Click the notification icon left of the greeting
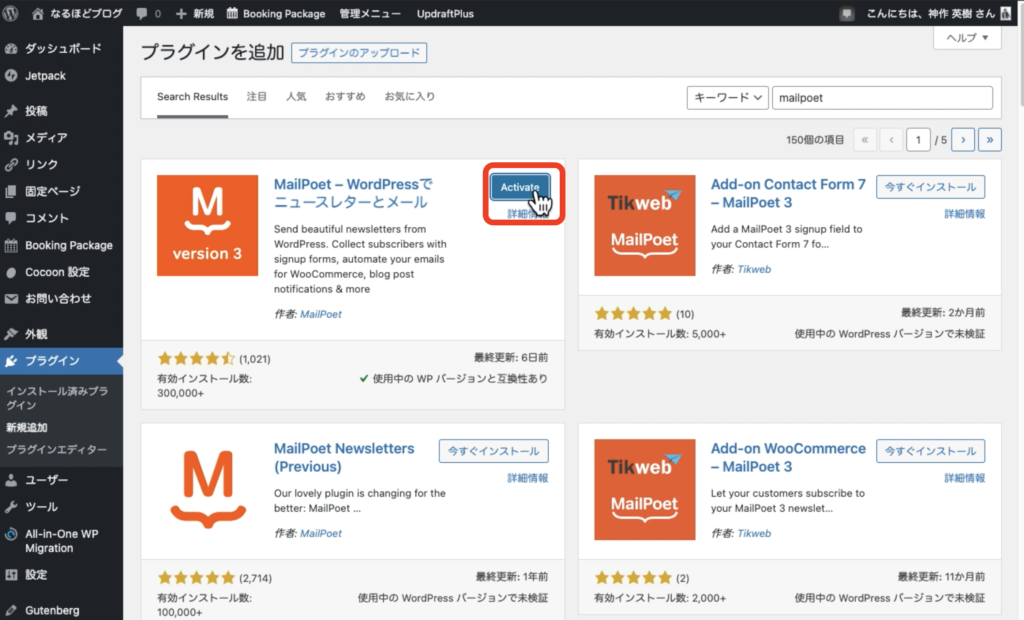This screenshot has width=1024, height=620. pyautogui.click(x=846, y=14)
